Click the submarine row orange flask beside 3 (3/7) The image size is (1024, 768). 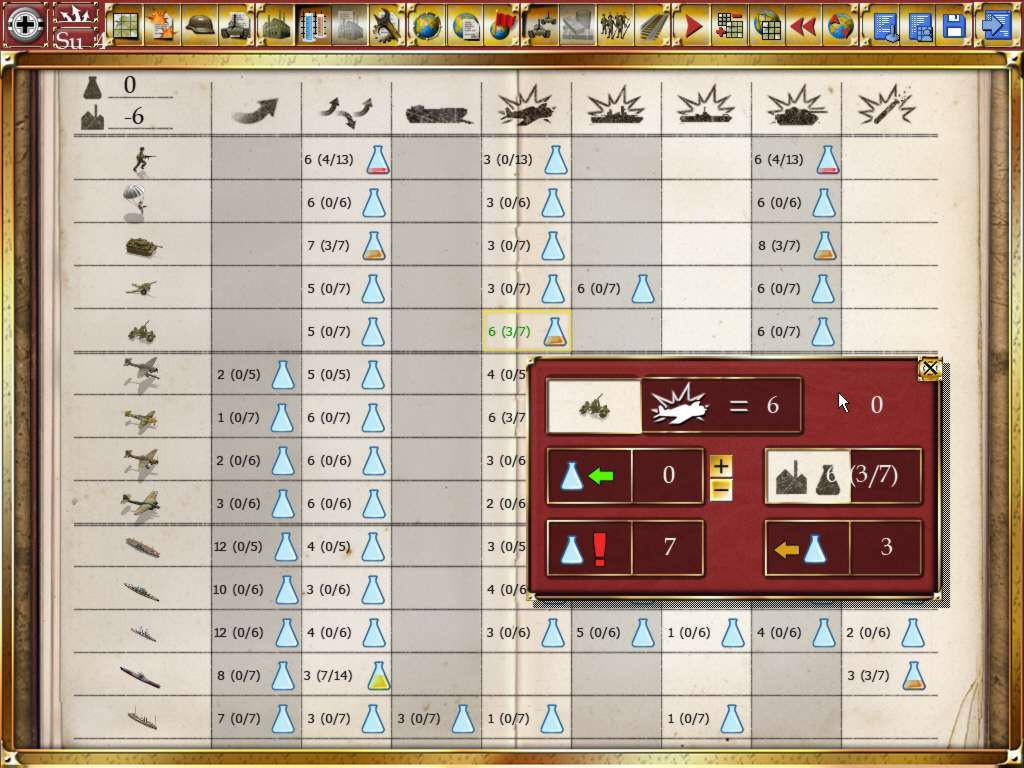pos(914,675)
